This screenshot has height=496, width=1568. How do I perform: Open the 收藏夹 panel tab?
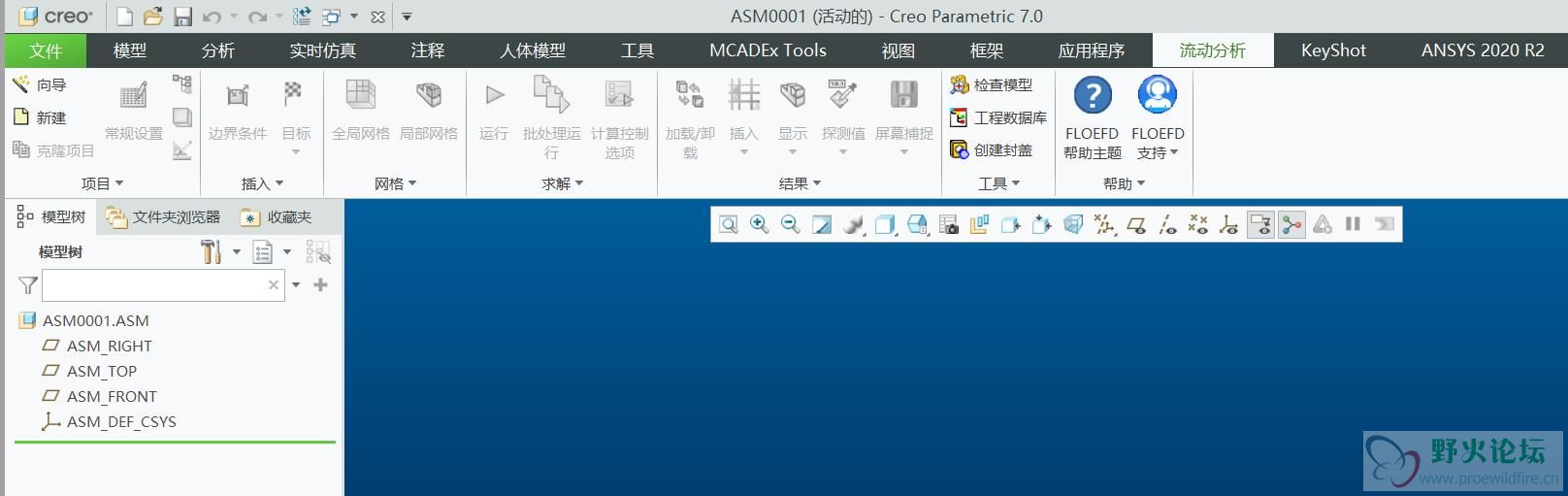[x=277, y=216]
